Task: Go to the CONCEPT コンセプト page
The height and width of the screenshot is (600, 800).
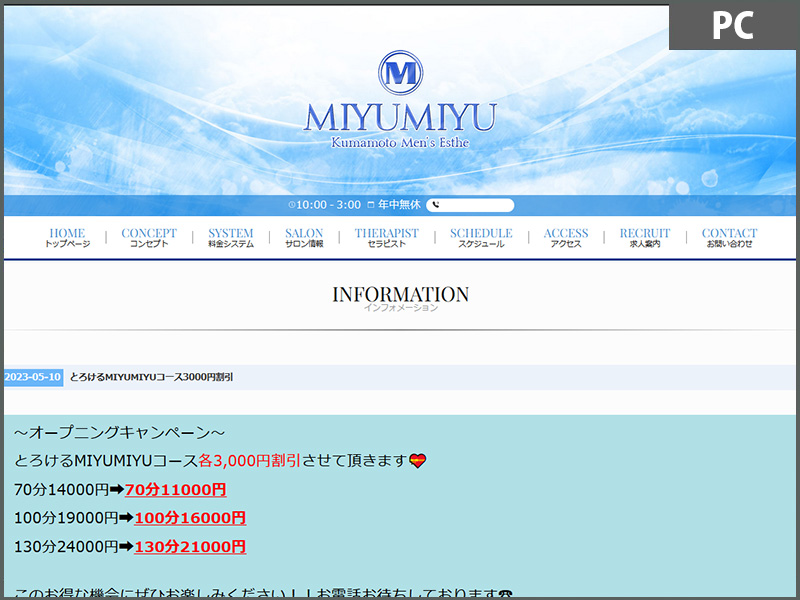Action: pos(149,238)
